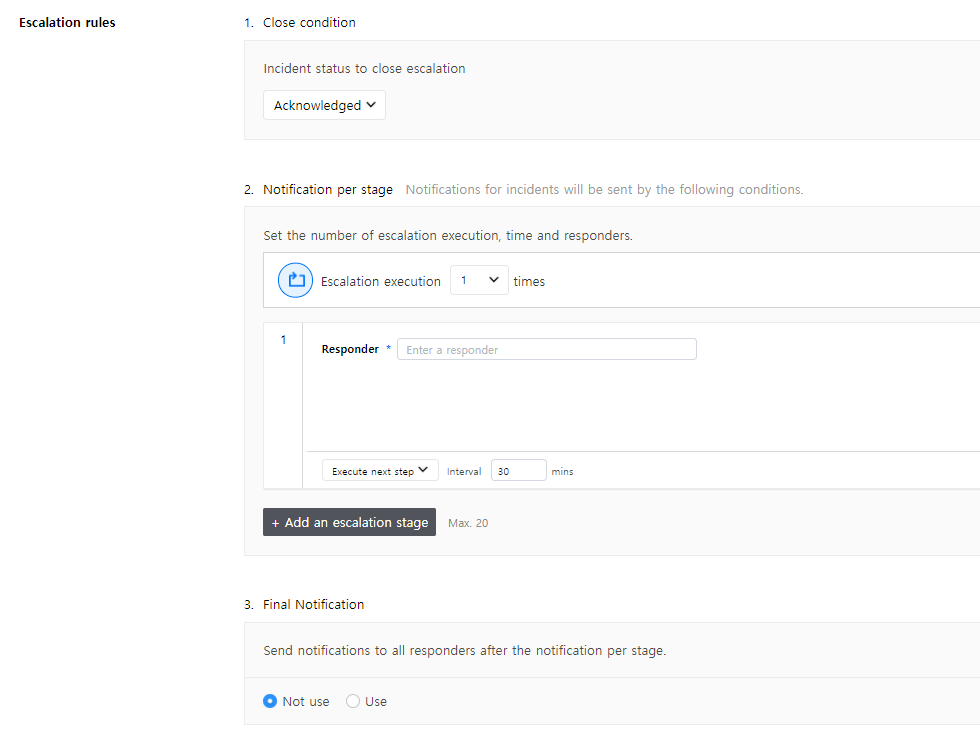
Task: Expand the Escalation execution times count dropdown
Action: pyautogui.click(x=479, y=281)
